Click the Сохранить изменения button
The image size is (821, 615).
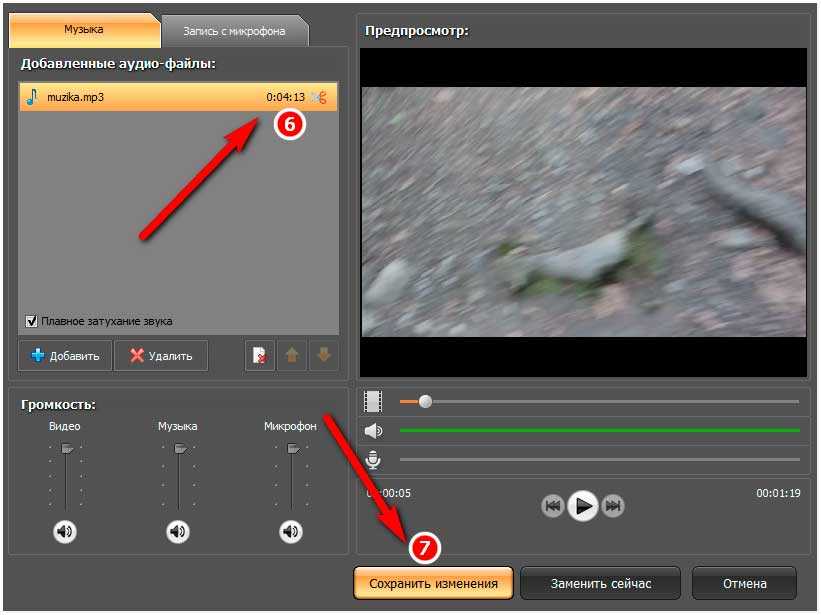click(434, 583)
